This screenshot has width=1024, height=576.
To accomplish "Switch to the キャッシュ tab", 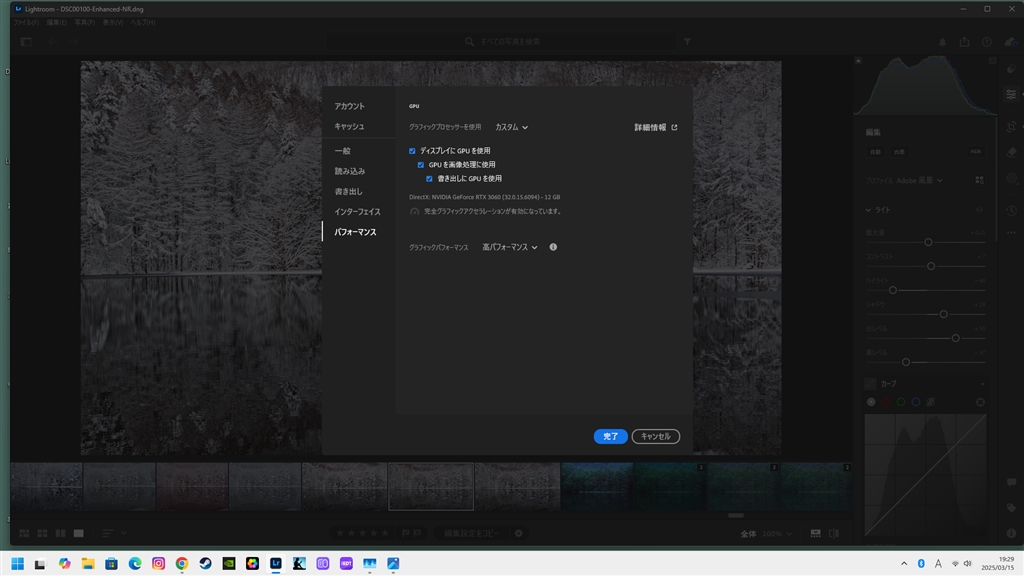I will (349, 126).
